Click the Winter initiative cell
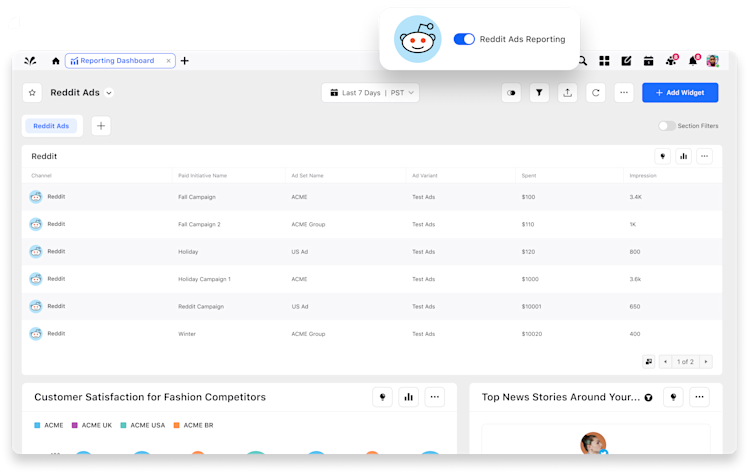749x474 pixels. [187, 334]
